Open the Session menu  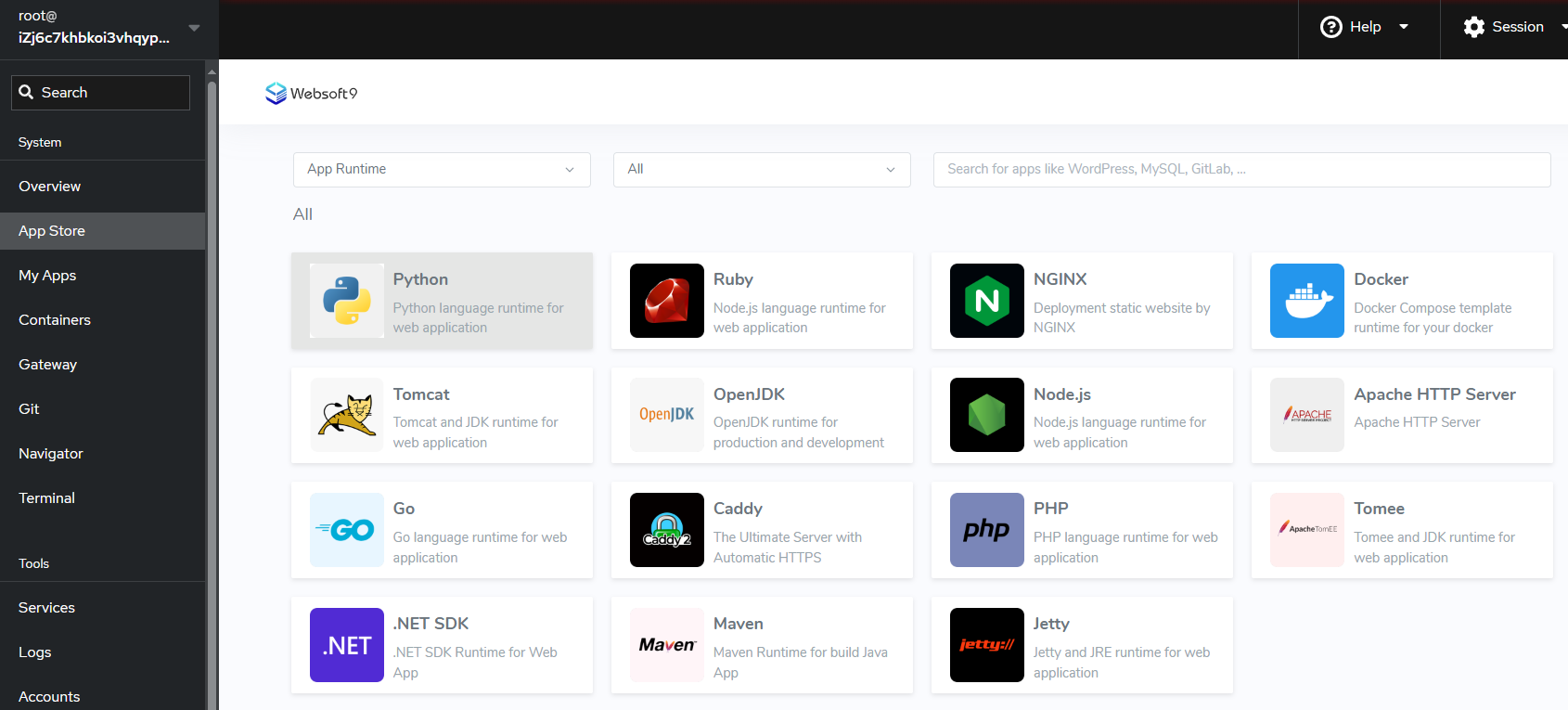1506,27
